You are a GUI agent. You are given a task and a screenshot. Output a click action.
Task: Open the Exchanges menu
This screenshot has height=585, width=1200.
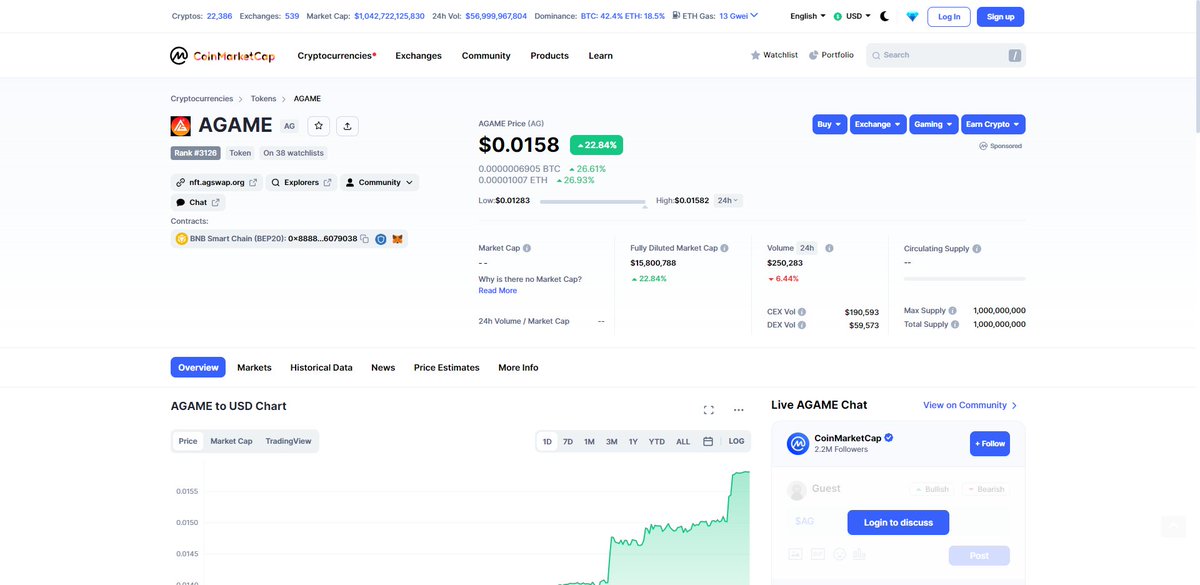tap(418, 56)
